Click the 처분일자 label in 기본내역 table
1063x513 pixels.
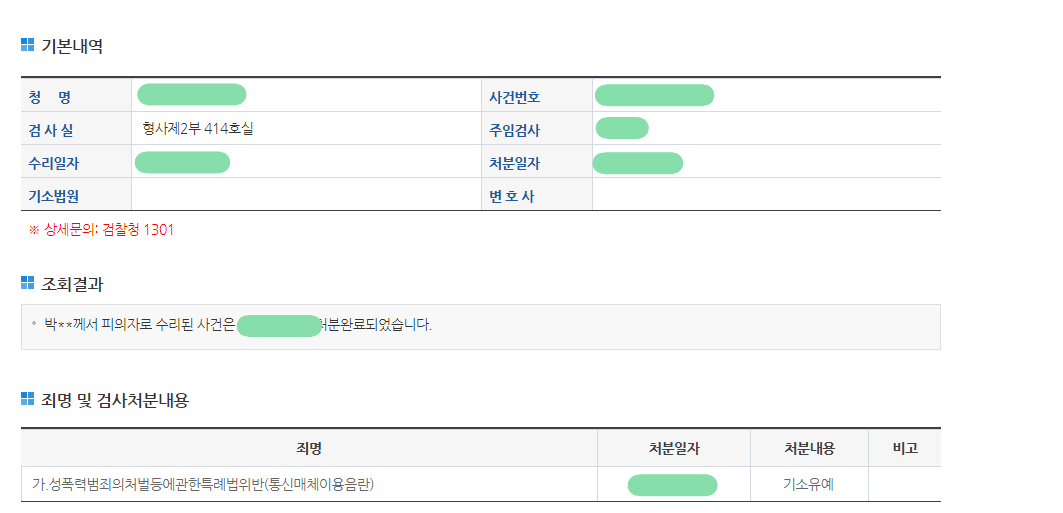click(514, 163)
